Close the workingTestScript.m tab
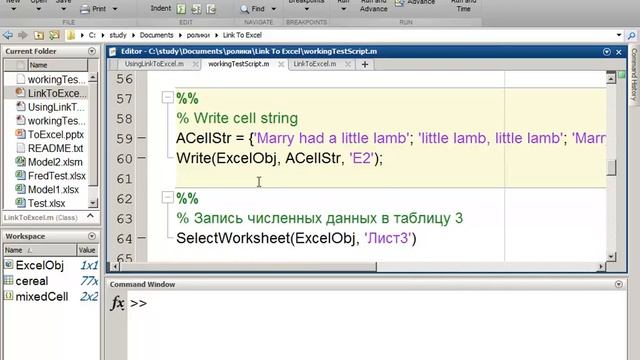Viewport: 640px width, 360px height. click(281, 64)
